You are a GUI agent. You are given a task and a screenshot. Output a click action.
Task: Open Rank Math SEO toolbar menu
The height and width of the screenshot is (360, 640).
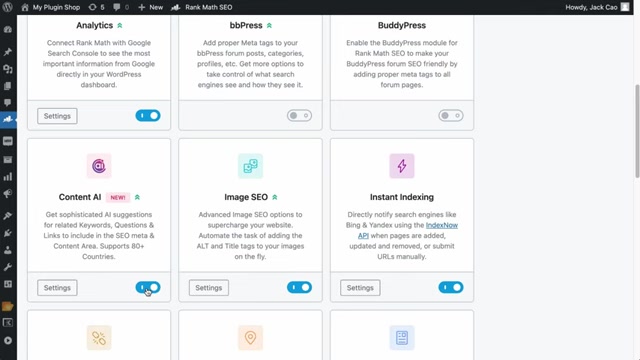[202, 7]
